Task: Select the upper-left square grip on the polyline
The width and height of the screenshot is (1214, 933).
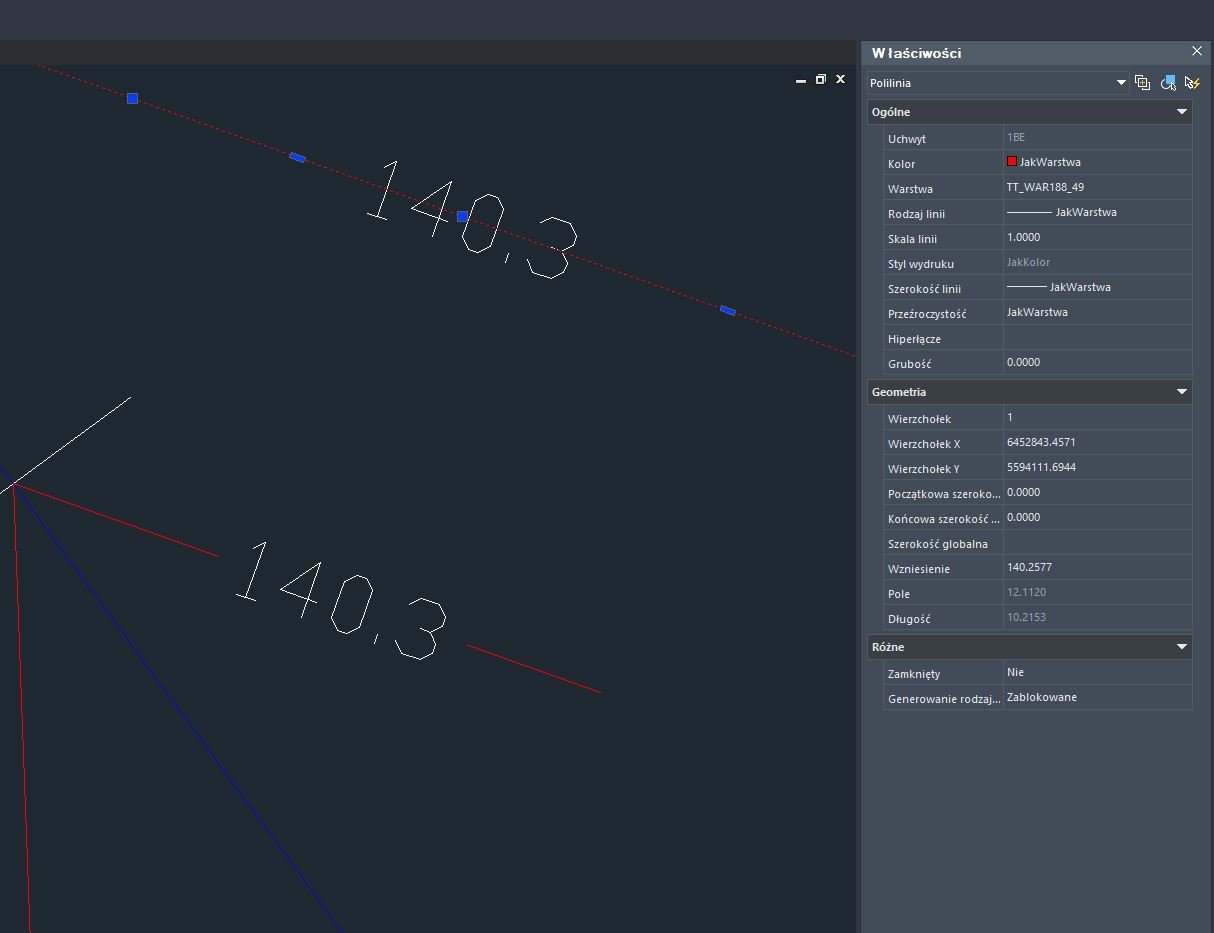Action: click(132, 98)
